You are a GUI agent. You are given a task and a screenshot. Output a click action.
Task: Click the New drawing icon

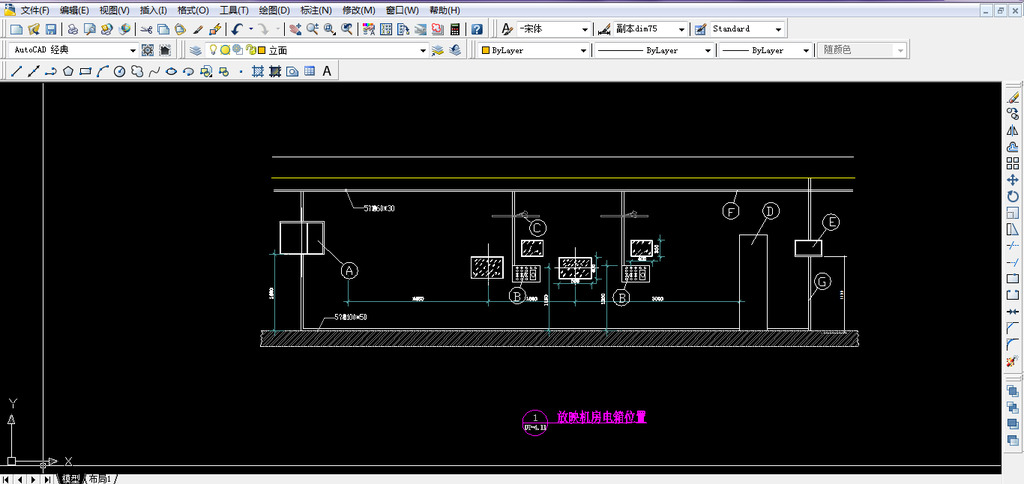tap(16, 29)
